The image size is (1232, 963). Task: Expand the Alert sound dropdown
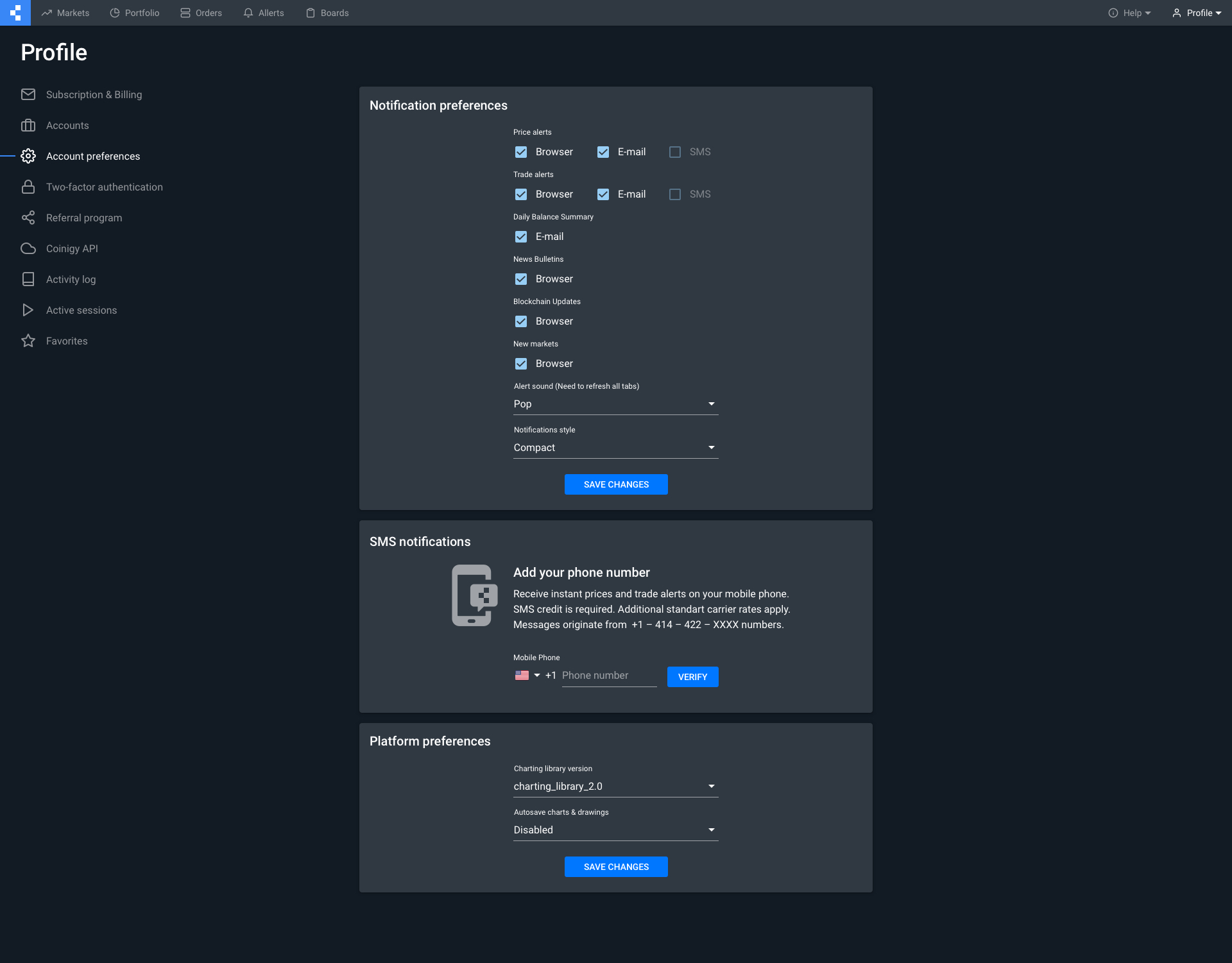[615, 404]
